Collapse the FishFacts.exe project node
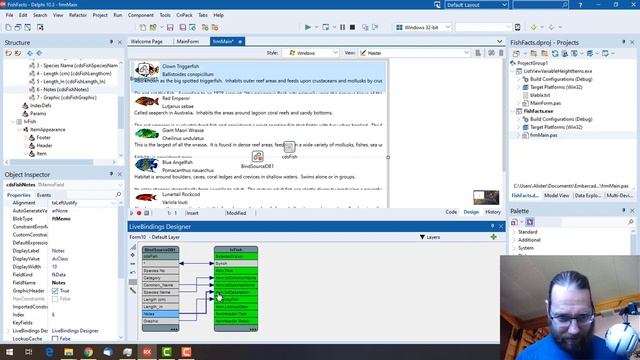Viewport: 640px width, 360px height. (513, 111)
